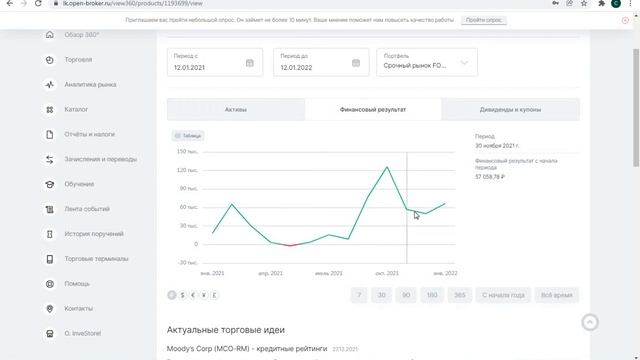Click the page vertical scrollbar thumb

pyautogui.click(x=636, y=108)
